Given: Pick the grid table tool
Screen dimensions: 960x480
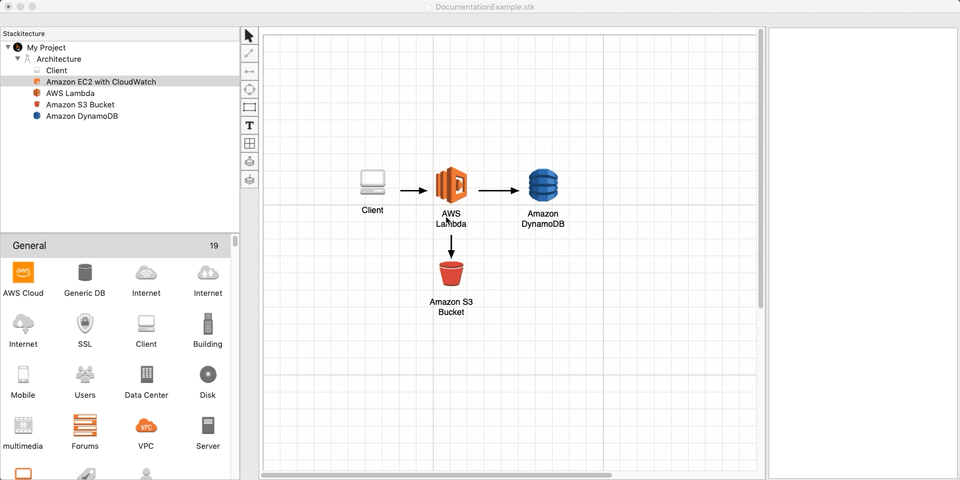Looking at the screenshot, I should (x=249, y=144).
